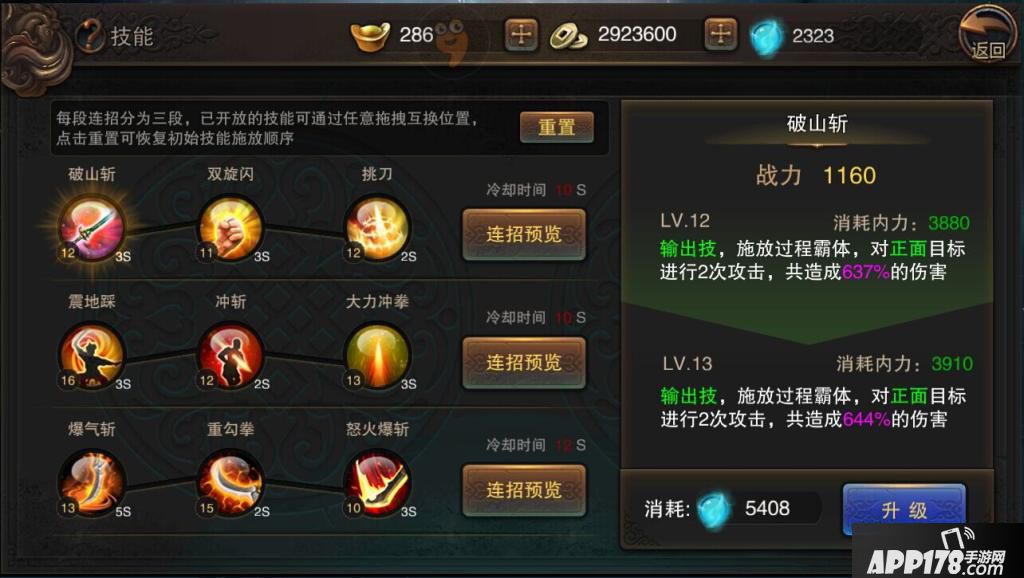Image resolution: width=1024 pixels, height=578 pixels.
Task: Select the 破山斩 skill icon
Action: (x=91, y=229)
